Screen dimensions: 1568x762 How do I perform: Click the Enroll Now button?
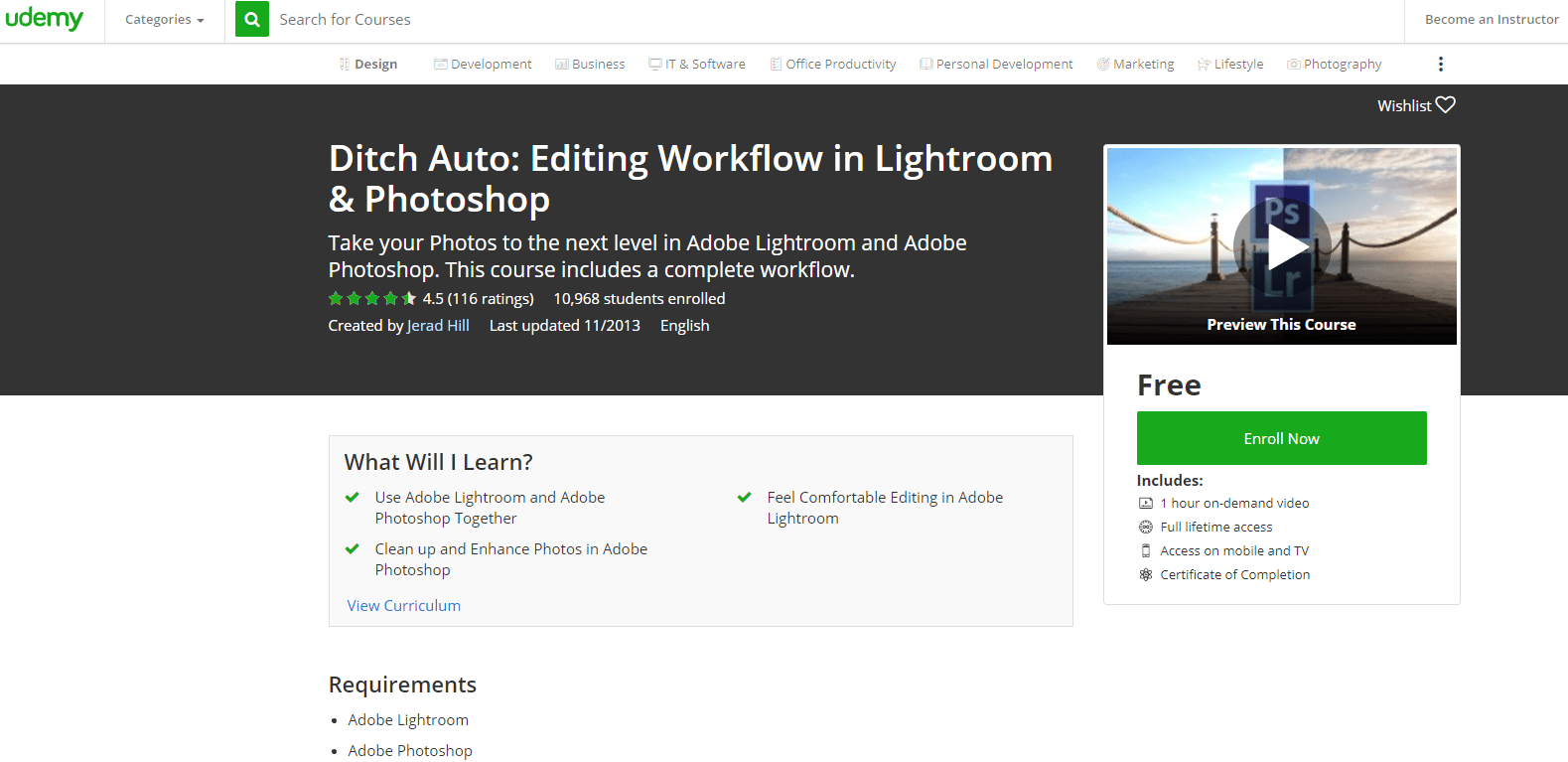pyautogui.click(x=1282, y=438)
